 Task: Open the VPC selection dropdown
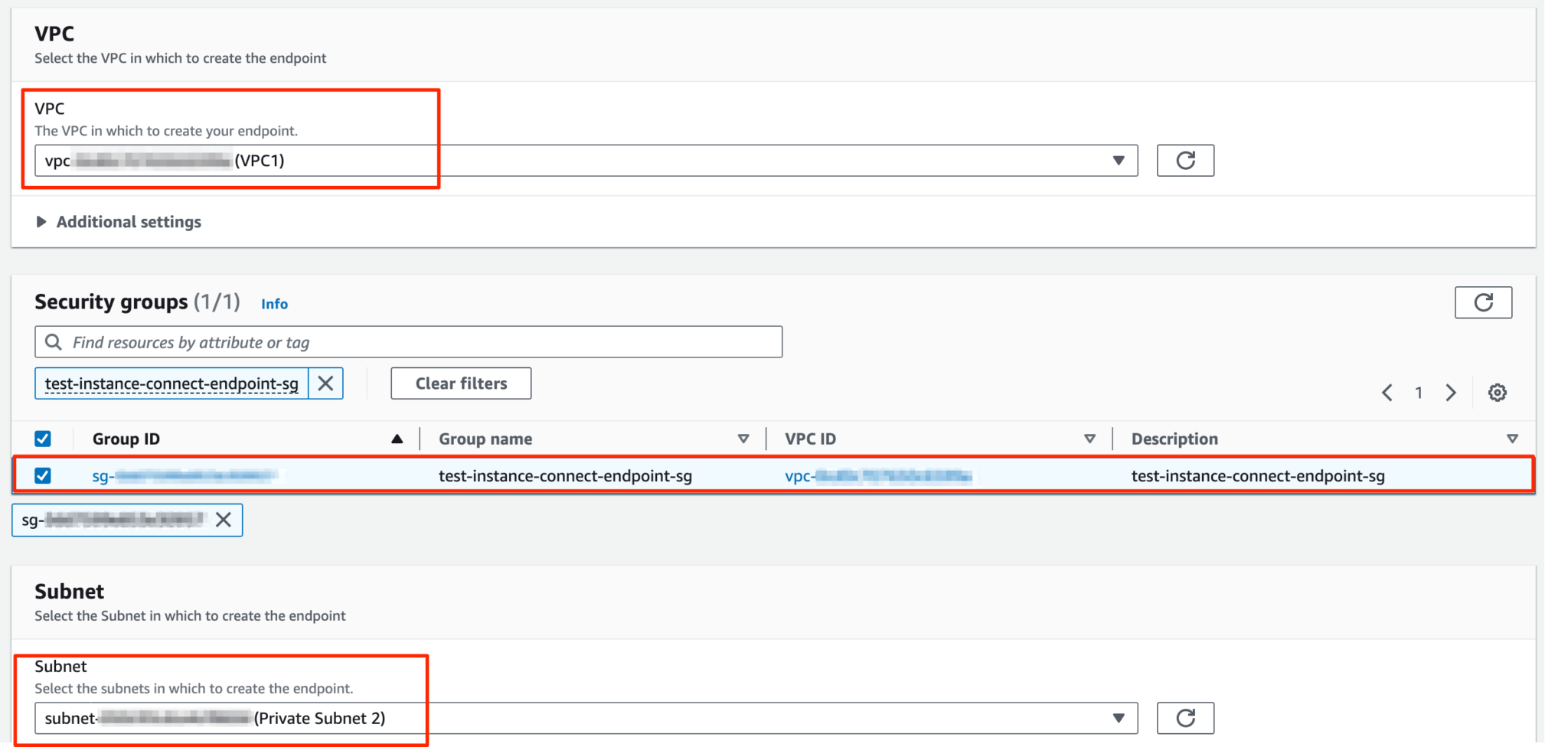pyautogui.click(x=1119, y=160)
